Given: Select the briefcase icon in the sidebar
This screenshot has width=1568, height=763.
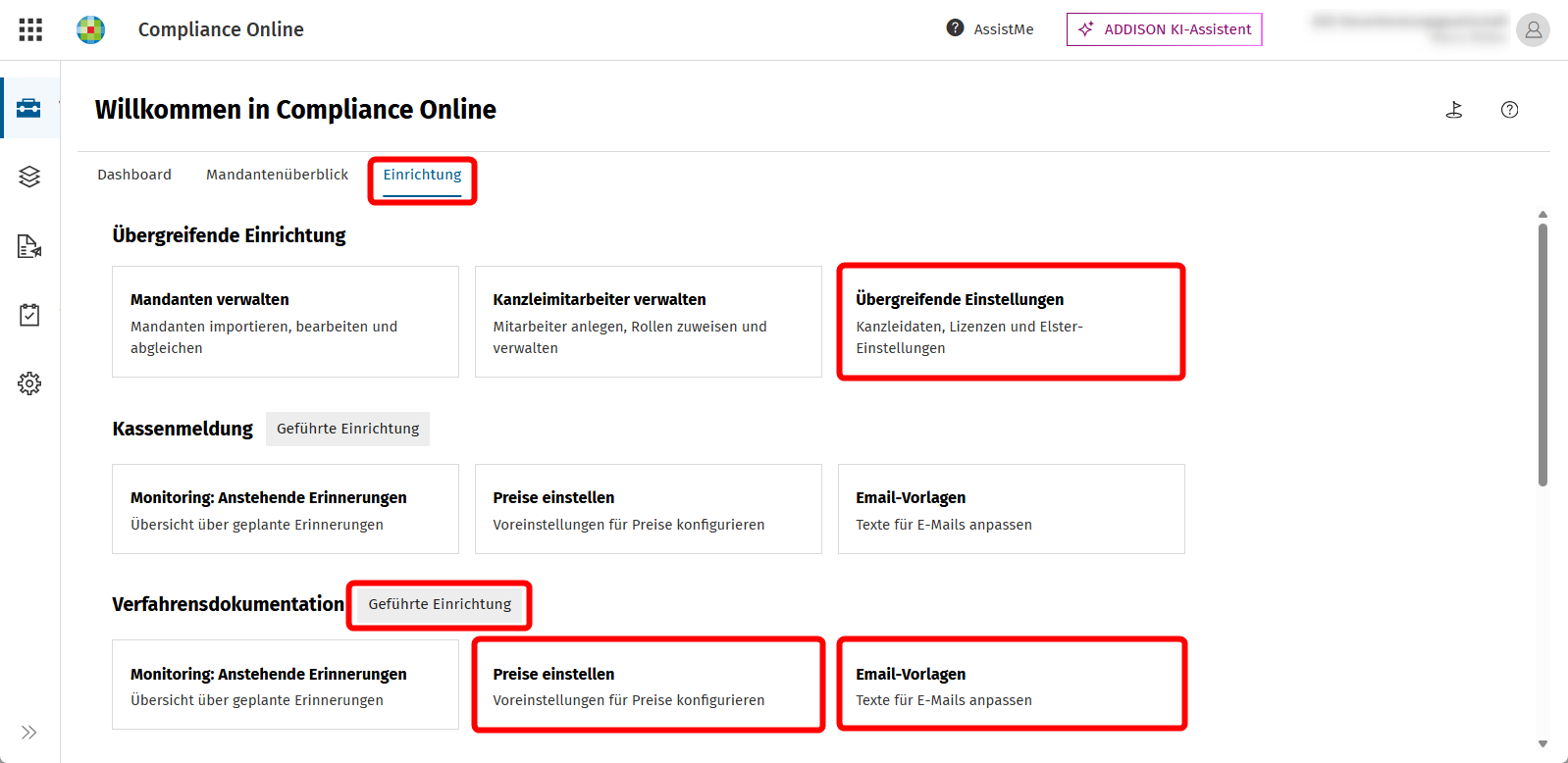Looking at the screenshot, I should 29,108.
